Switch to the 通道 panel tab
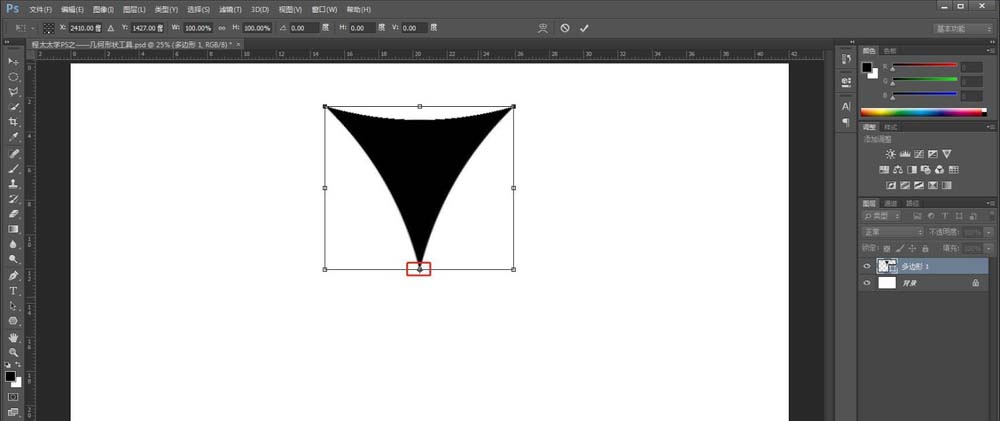Viewport: 1000px width, 421px height. (890, 203)
